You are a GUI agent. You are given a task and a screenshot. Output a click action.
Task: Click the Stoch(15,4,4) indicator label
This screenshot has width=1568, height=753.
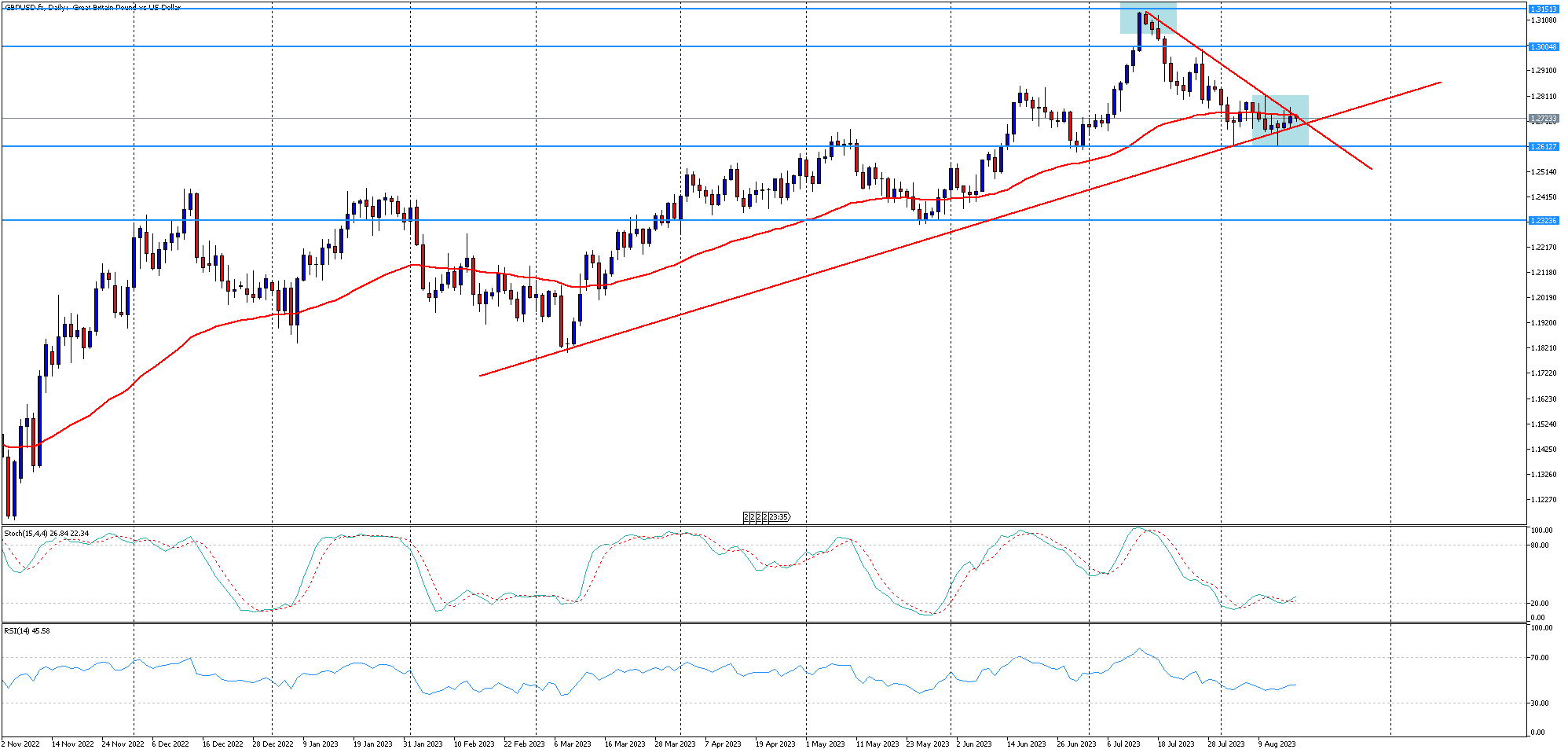coord(46,534)
